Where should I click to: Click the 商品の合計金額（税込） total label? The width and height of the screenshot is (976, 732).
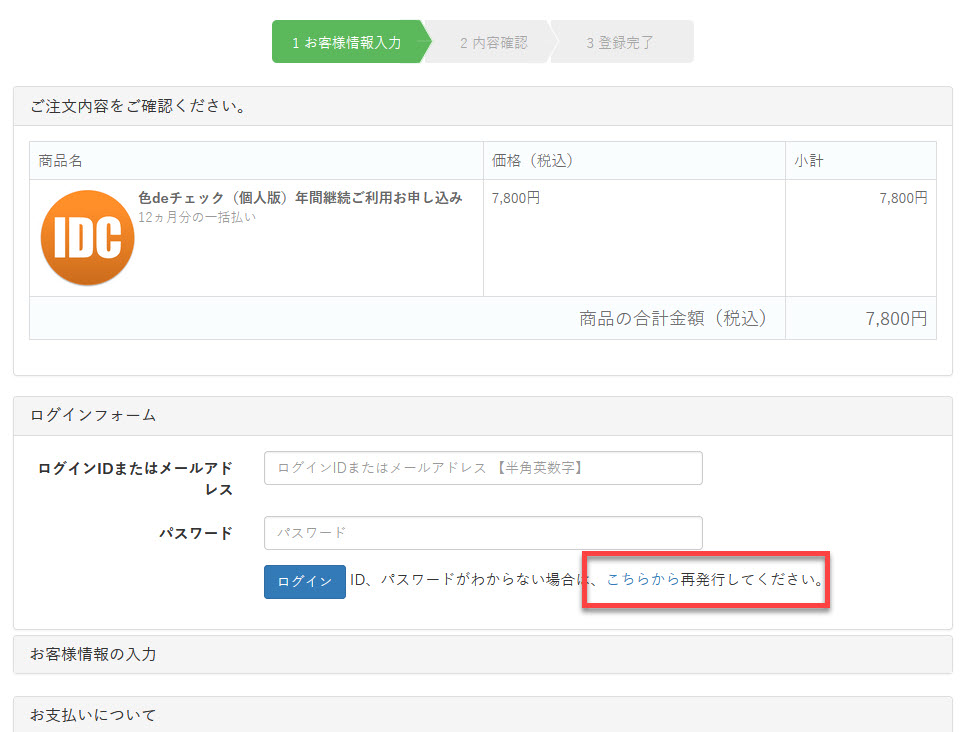673,318
